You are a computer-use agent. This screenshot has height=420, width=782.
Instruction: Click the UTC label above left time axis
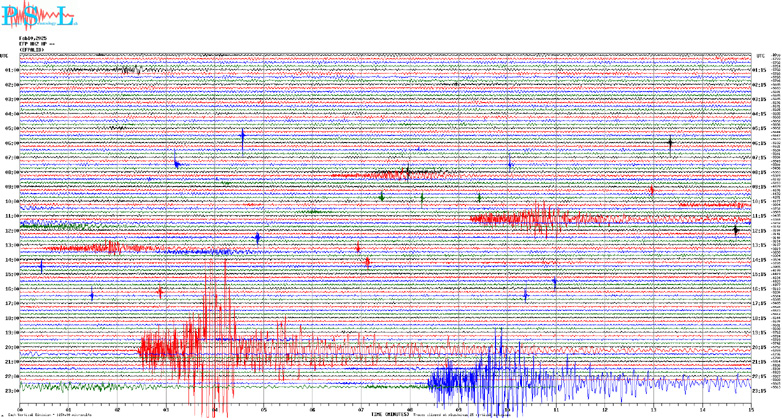(4, 55)
